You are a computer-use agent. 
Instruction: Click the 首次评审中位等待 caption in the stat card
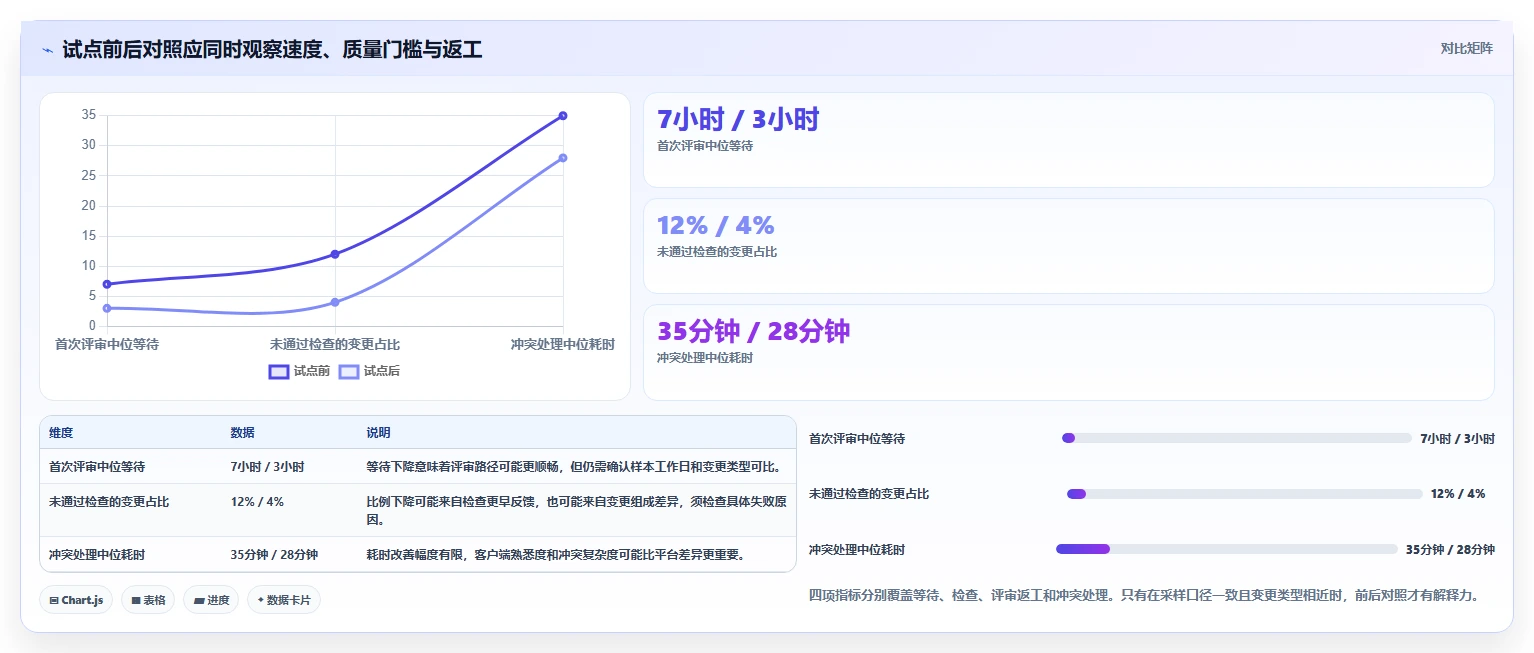pyautogui.click(x=705, y=146)
